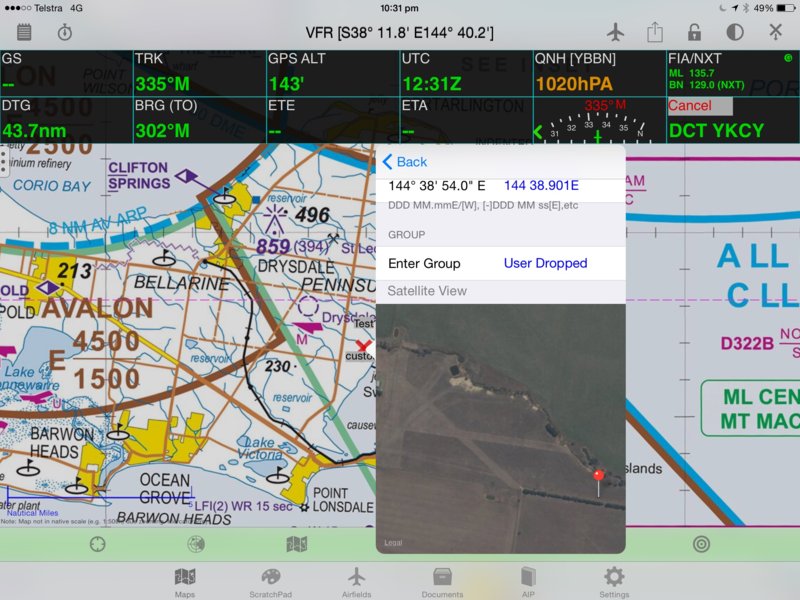Tap the QNH [YBBN] 1020hPA readout

tap(599, 73)
